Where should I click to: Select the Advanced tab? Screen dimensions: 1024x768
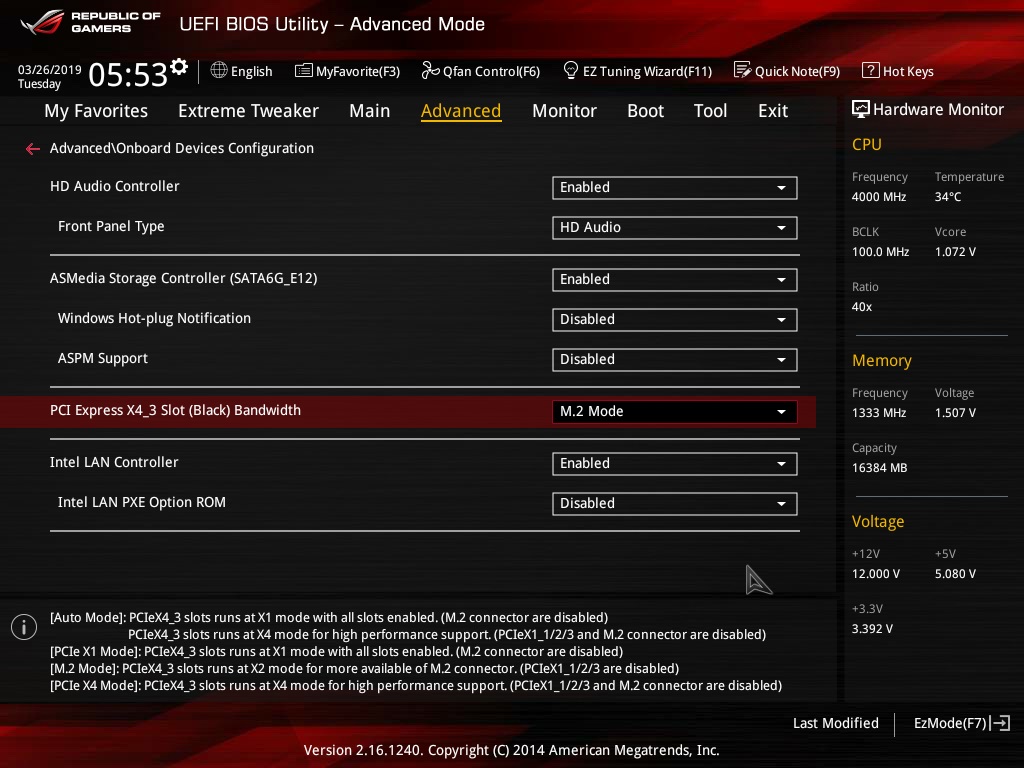[461, 111]
